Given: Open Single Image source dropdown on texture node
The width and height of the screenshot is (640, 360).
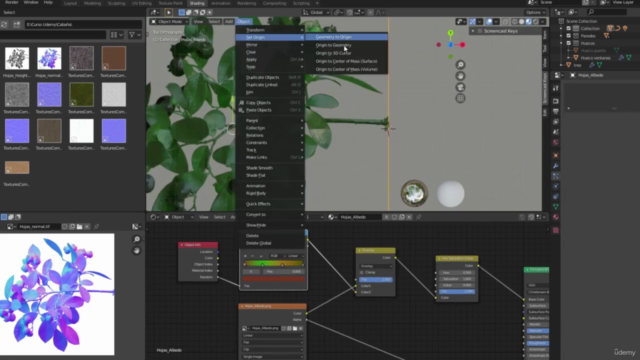Looking at the screenshot, I should (x=272, y=357).
